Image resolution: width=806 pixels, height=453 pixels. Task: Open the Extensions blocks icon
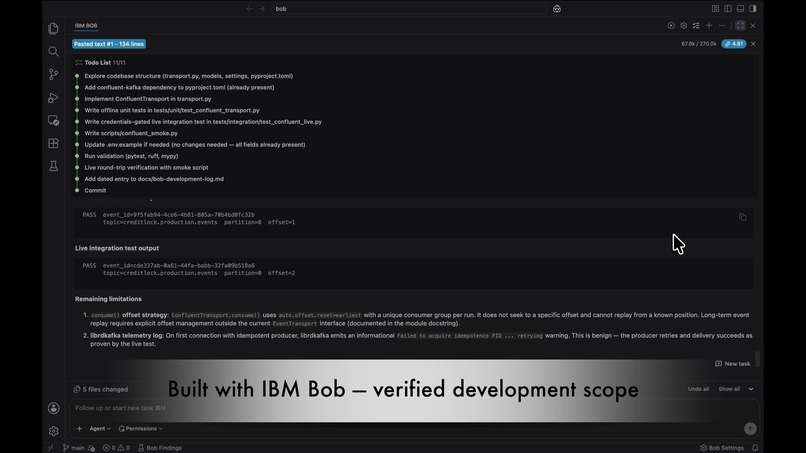click(53, 143)
